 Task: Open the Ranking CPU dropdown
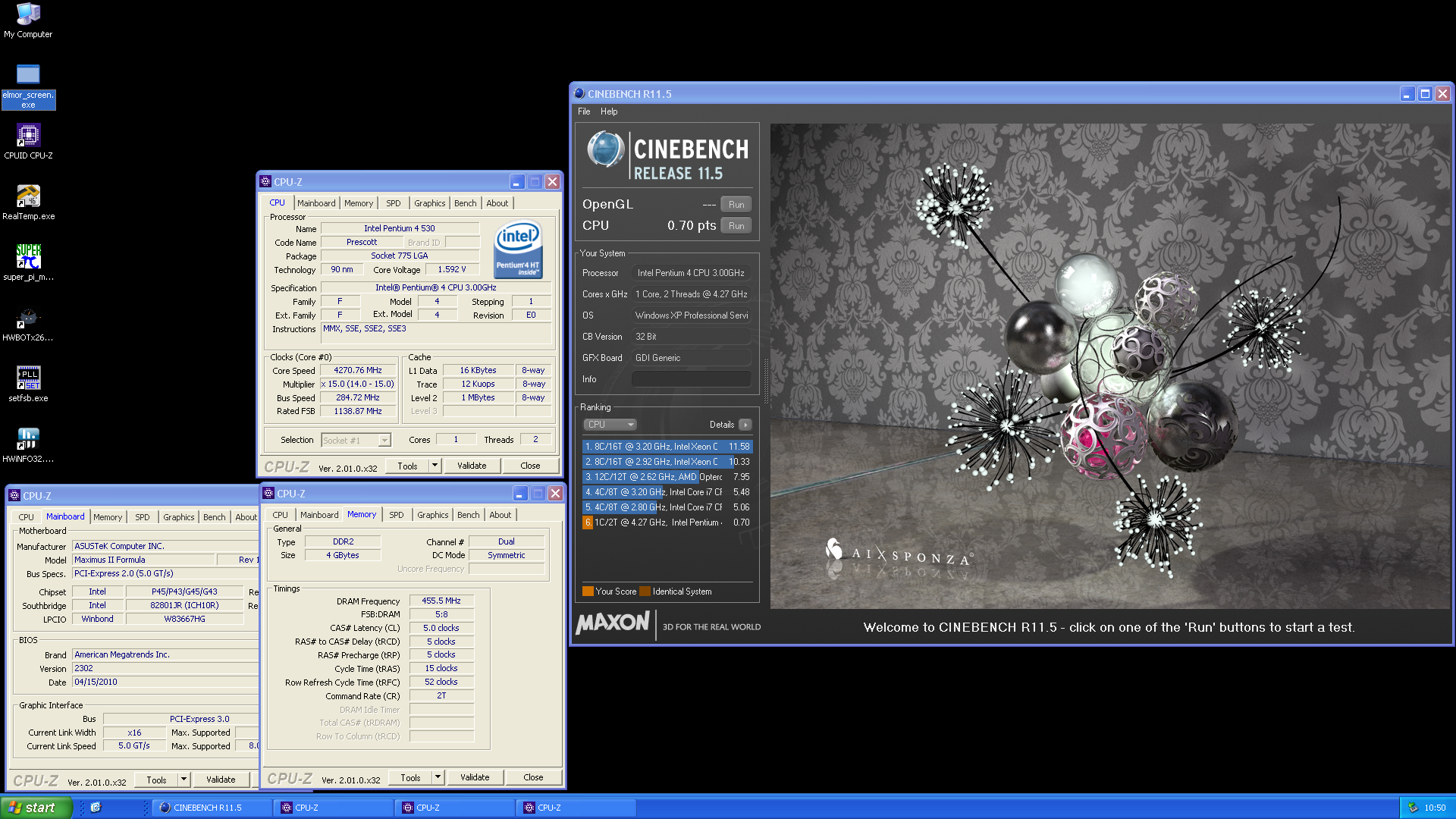610,425
